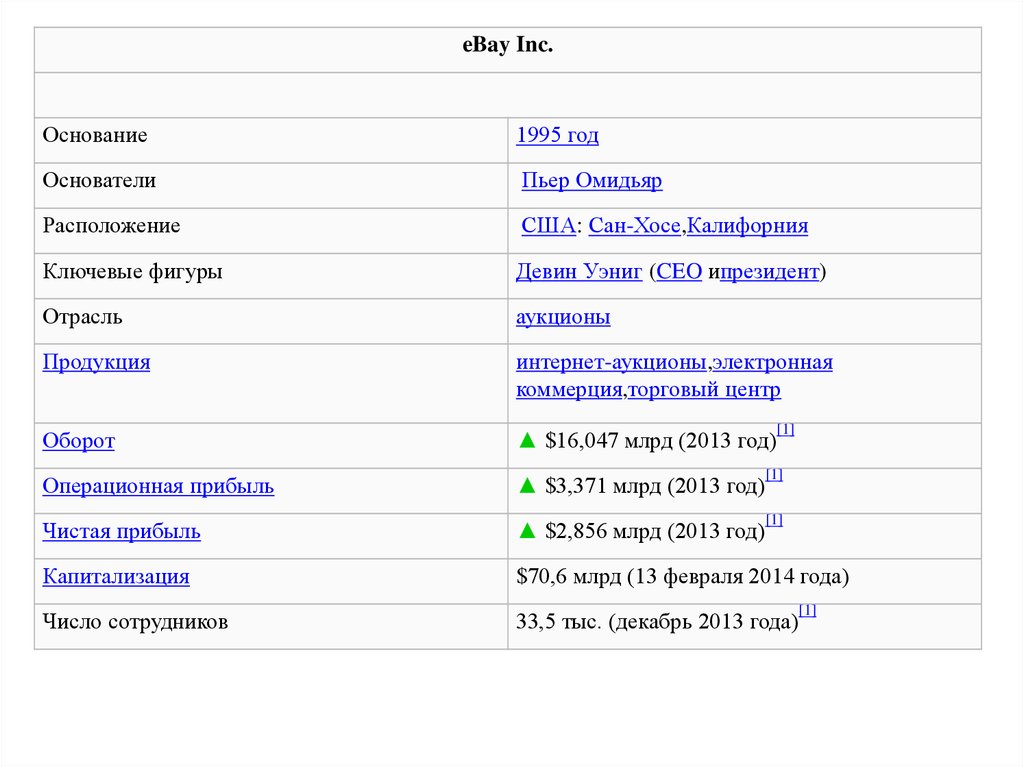Click the Основатели row label
The image size is (1024, 767).
pyautogui.click(x=99, y=180)
